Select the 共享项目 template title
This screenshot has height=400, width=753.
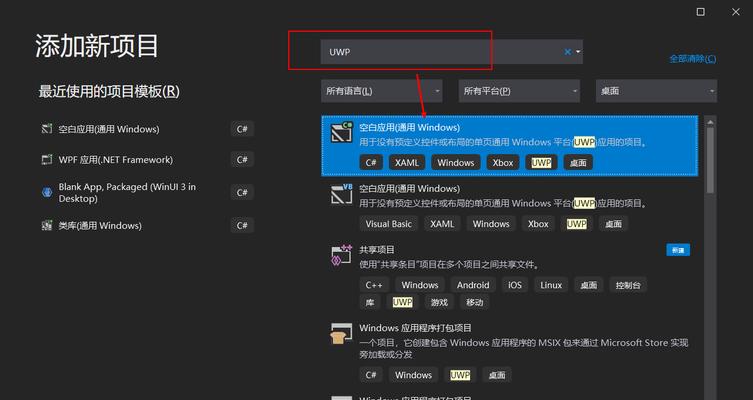tap(377, 250)
